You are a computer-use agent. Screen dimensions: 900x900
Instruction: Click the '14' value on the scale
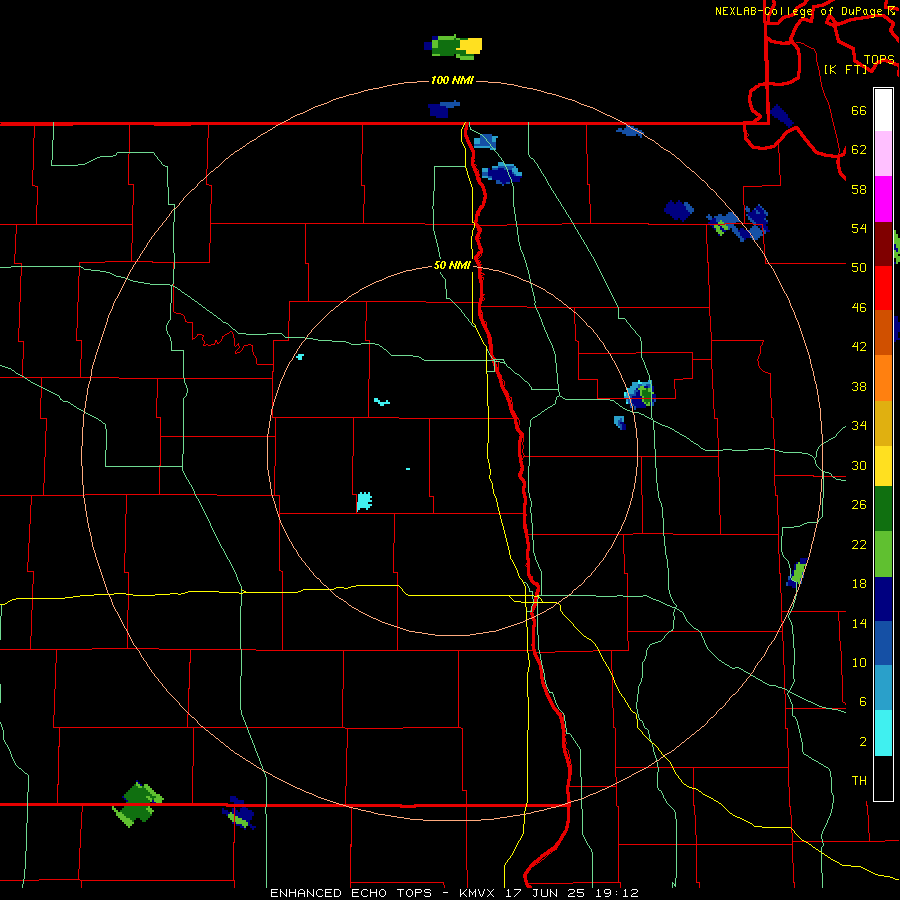click(859, 623)
